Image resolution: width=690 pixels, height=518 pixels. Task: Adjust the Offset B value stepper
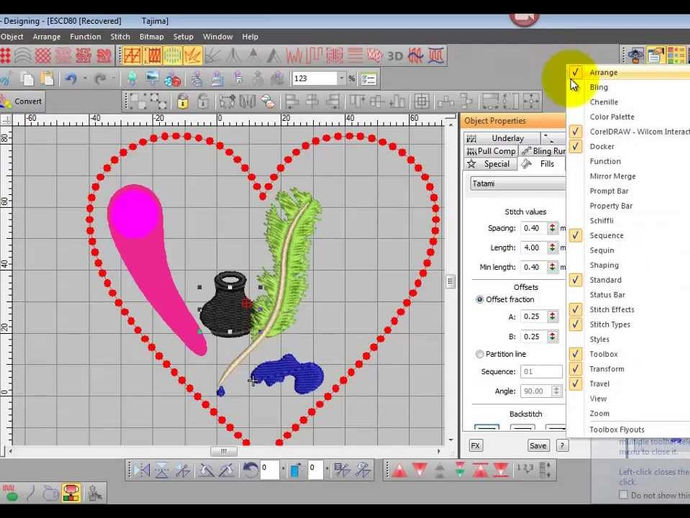click(x=552, y=336)
